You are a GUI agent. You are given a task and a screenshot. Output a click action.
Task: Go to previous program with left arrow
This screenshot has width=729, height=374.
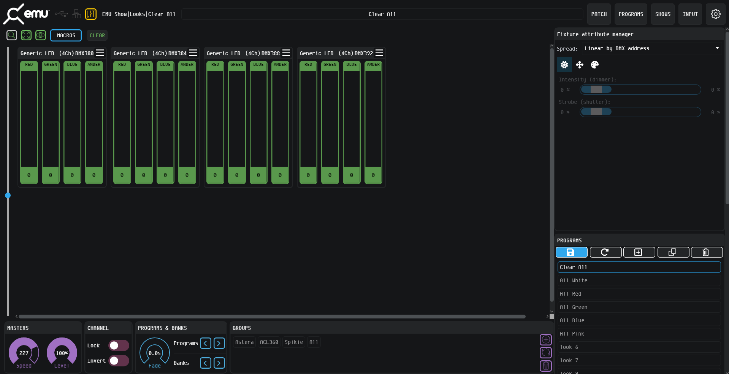pyautogui.click(x=205, y=343)
